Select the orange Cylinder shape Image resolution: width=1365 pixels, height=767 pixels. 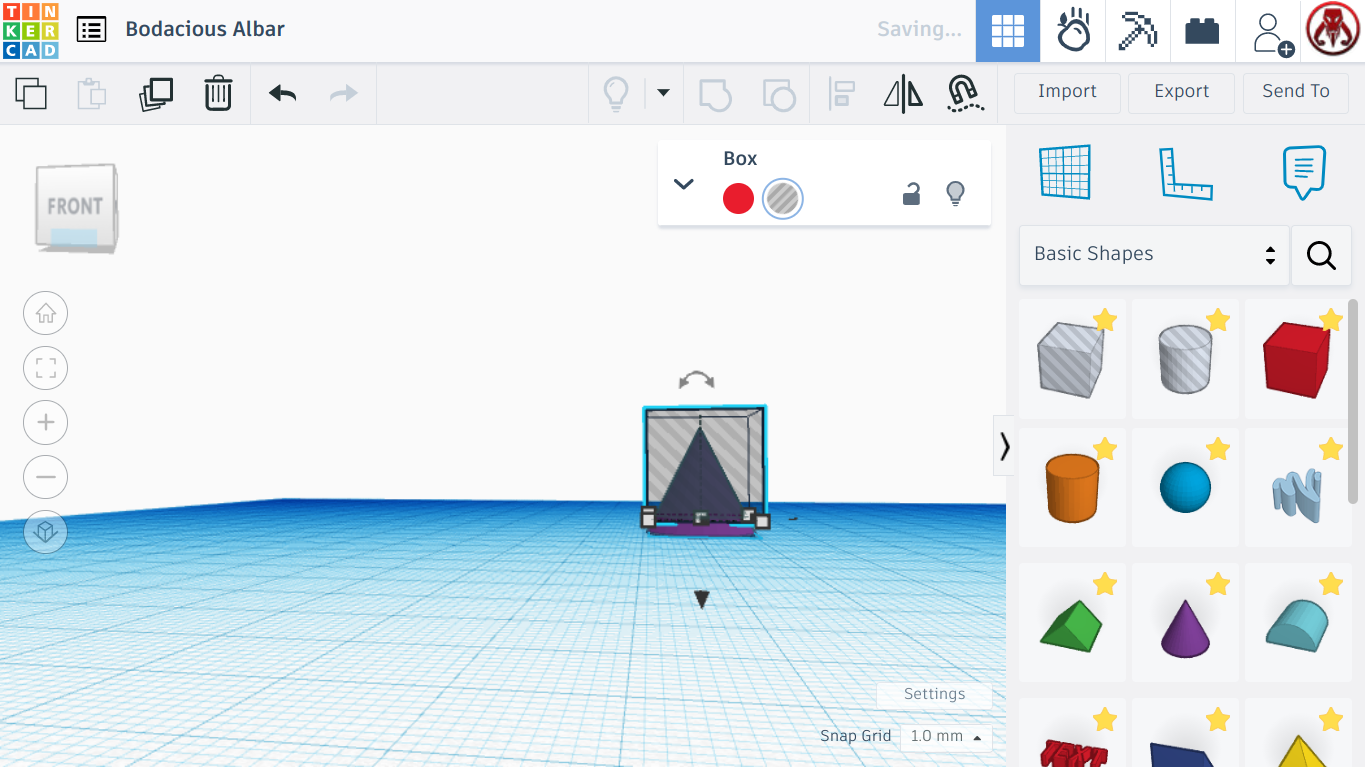point(1072,487)
